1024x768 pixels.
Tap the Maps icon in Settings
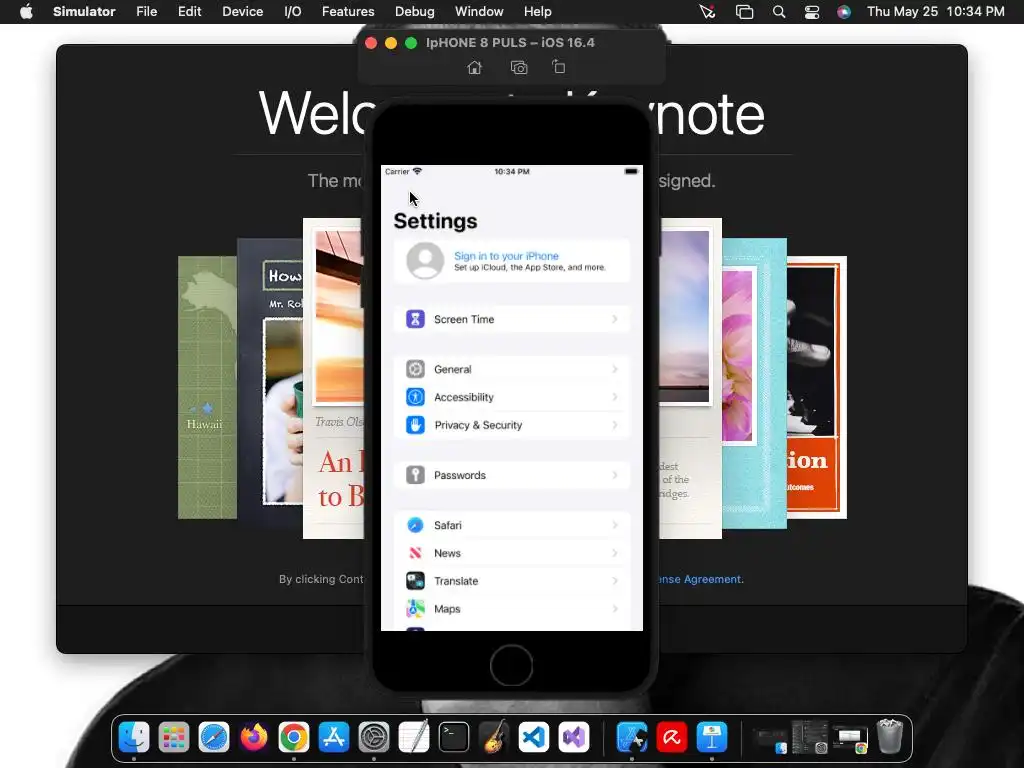(x=415, y=609)
